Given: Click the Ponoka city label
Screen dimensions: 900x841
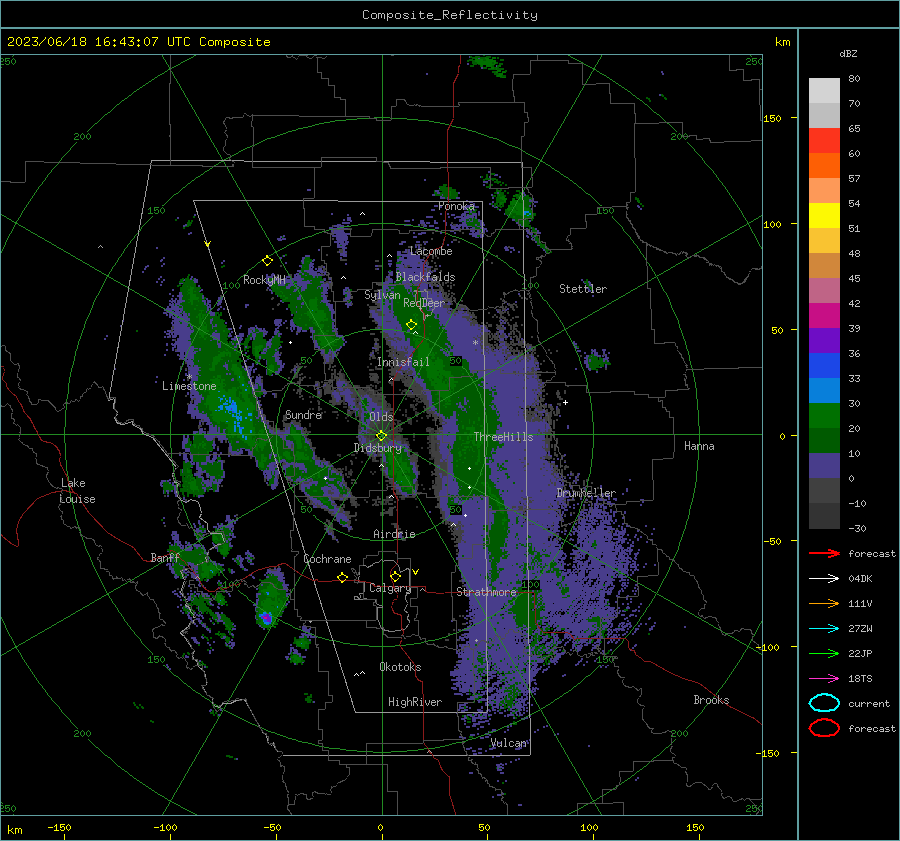Looking at the screenshot, I should point(456,206).
